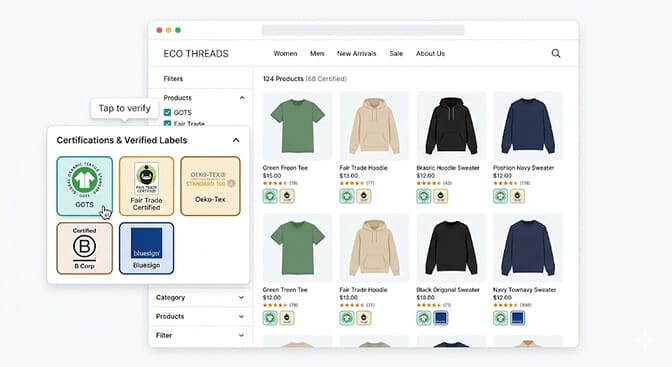672x367 pixels.
Task: Click the Brastic Hoodie Sweater product image
Action: click(451, 126)
